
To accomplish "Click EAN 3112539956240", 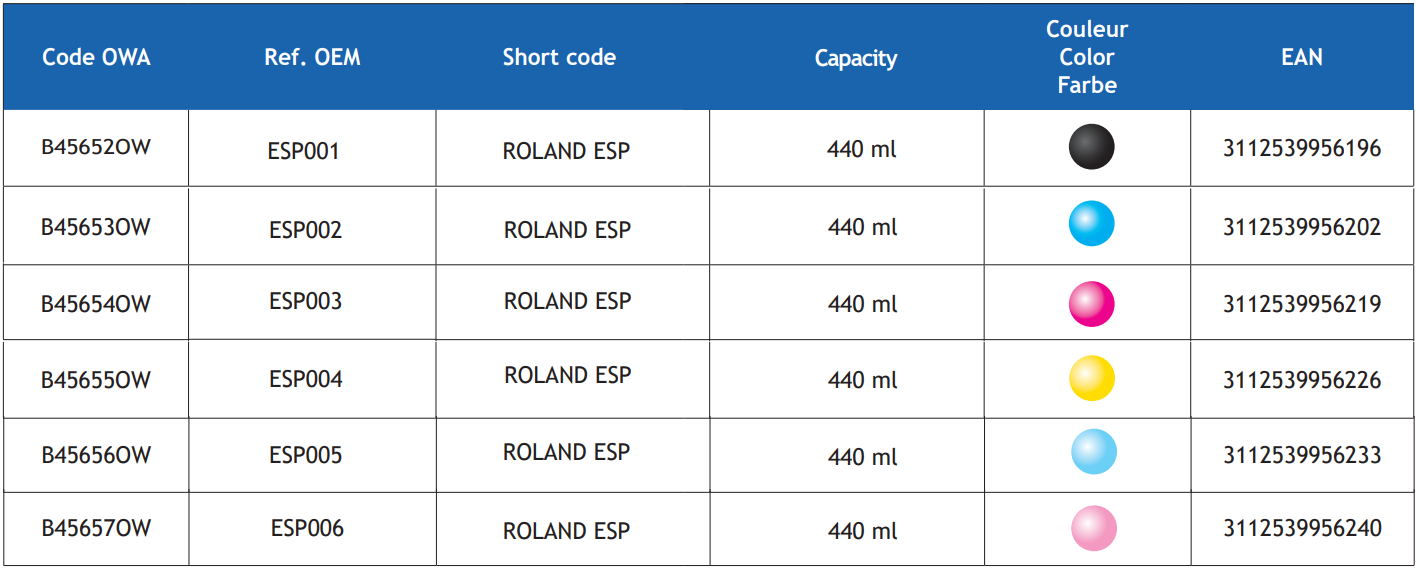I will pos(1302,528).
